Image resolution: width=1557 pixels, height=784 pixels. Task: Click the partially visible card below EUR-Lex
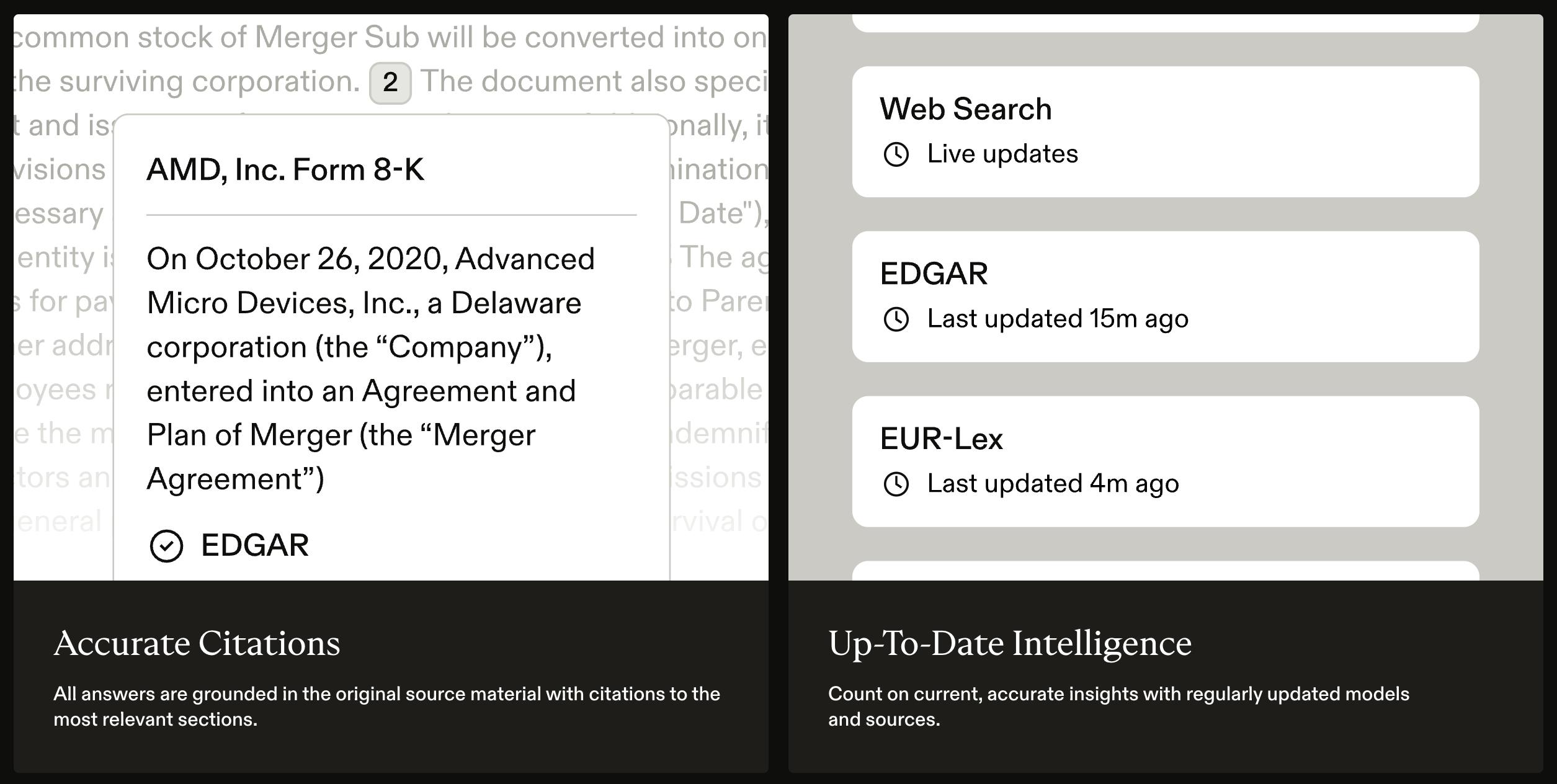(x=1165, y=571)
